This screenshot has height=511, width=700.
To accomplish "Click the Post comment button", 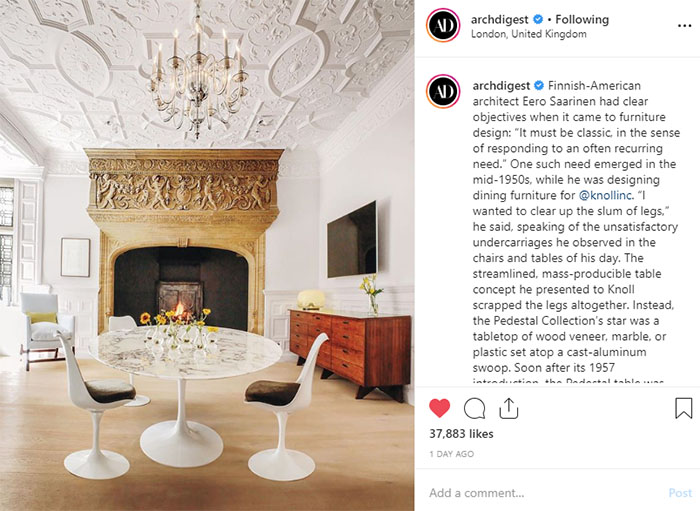I will 680,493.
